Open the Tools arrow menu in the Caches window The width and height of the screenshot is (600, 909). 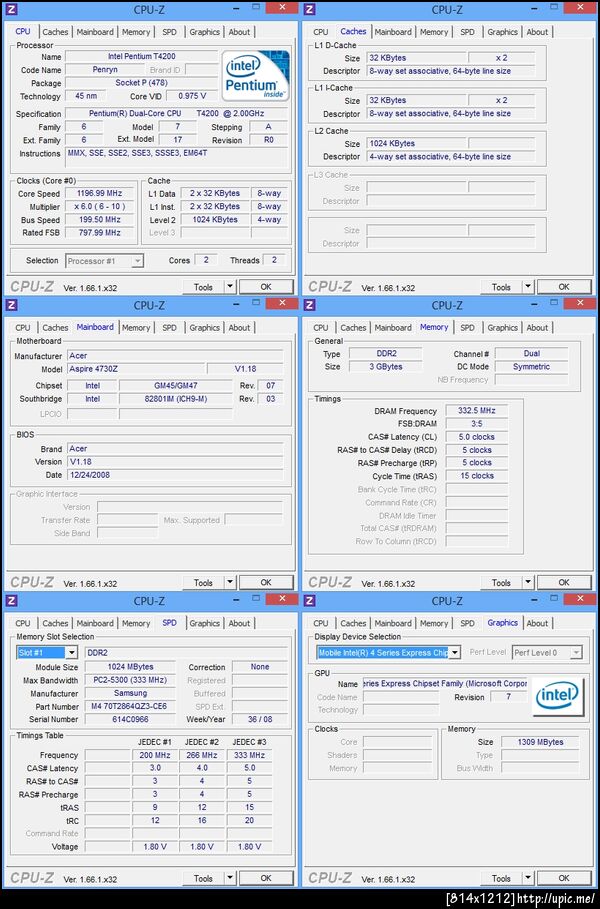[528, 287]
